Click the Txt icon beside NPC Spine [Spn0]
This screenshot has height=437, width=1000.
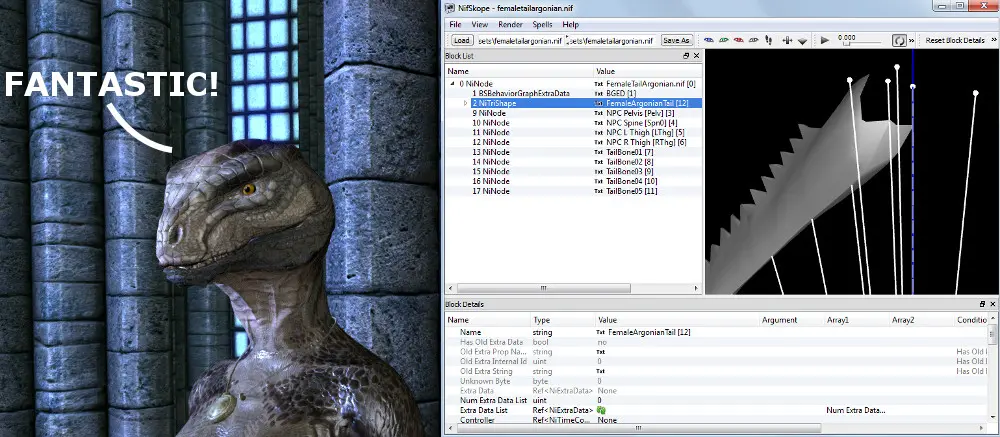(599, 122)
